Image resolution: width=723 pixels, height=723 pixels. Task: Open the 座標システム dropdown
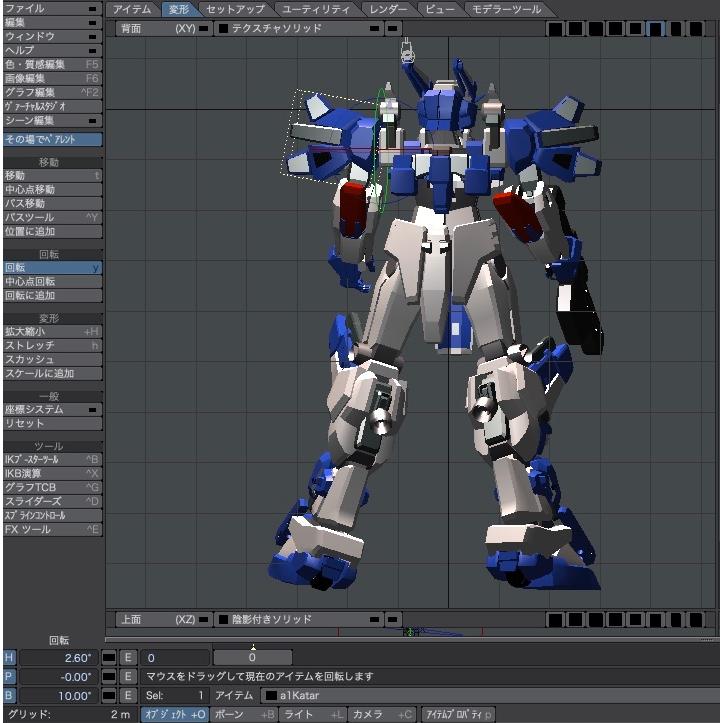point(53,409)
